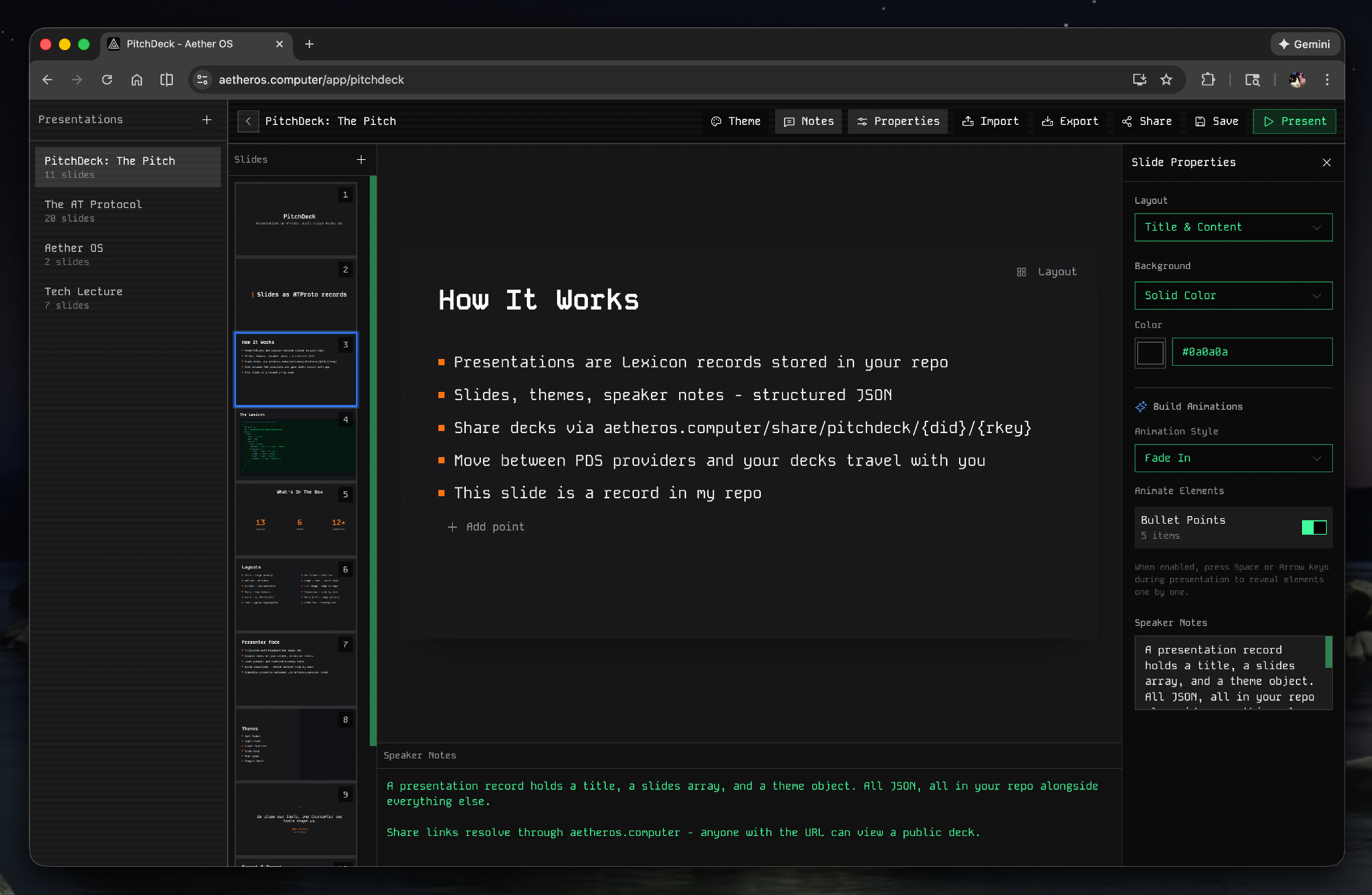
Task: Add a new slide with the Slides plus icon
Action: [x=361, y=159]
